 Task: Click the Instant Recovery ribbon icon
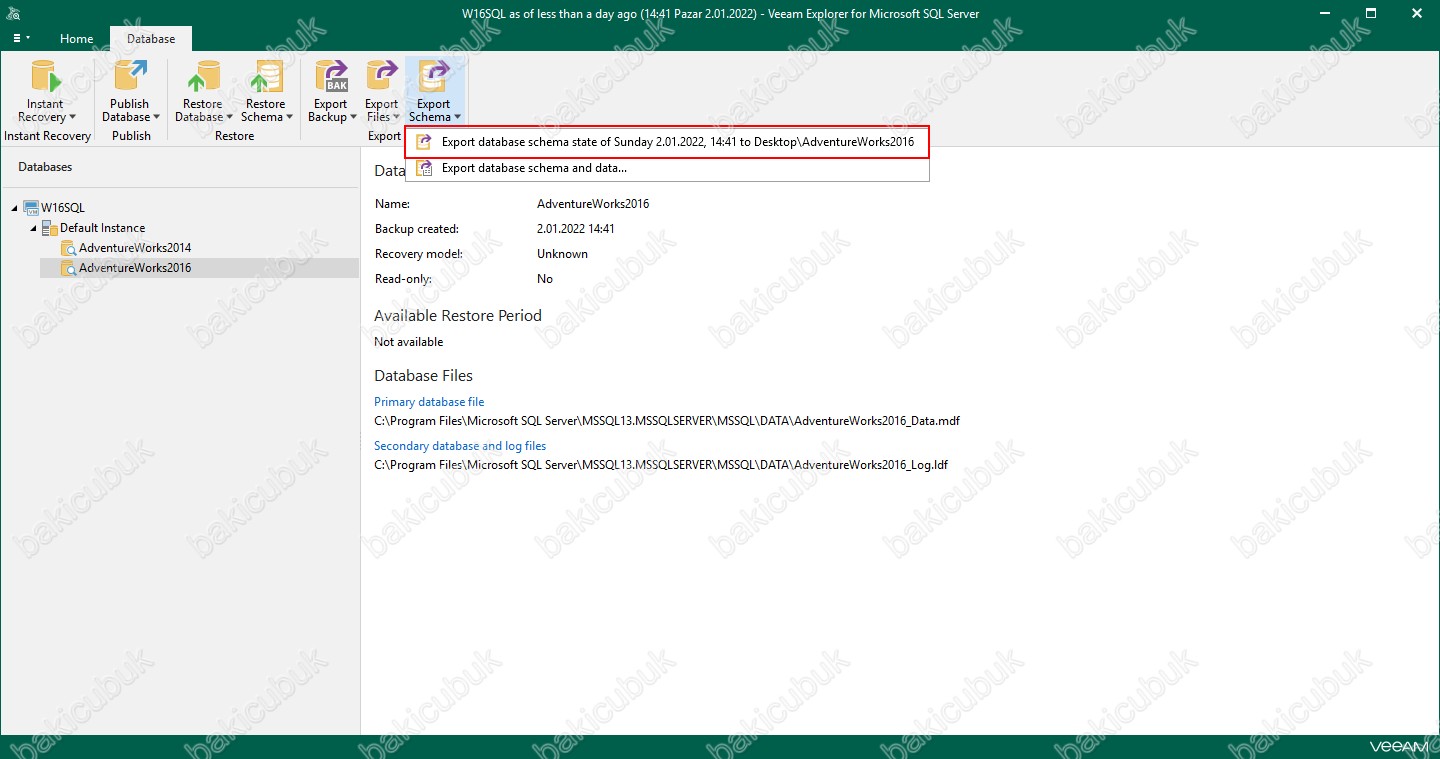coord(45,77)
